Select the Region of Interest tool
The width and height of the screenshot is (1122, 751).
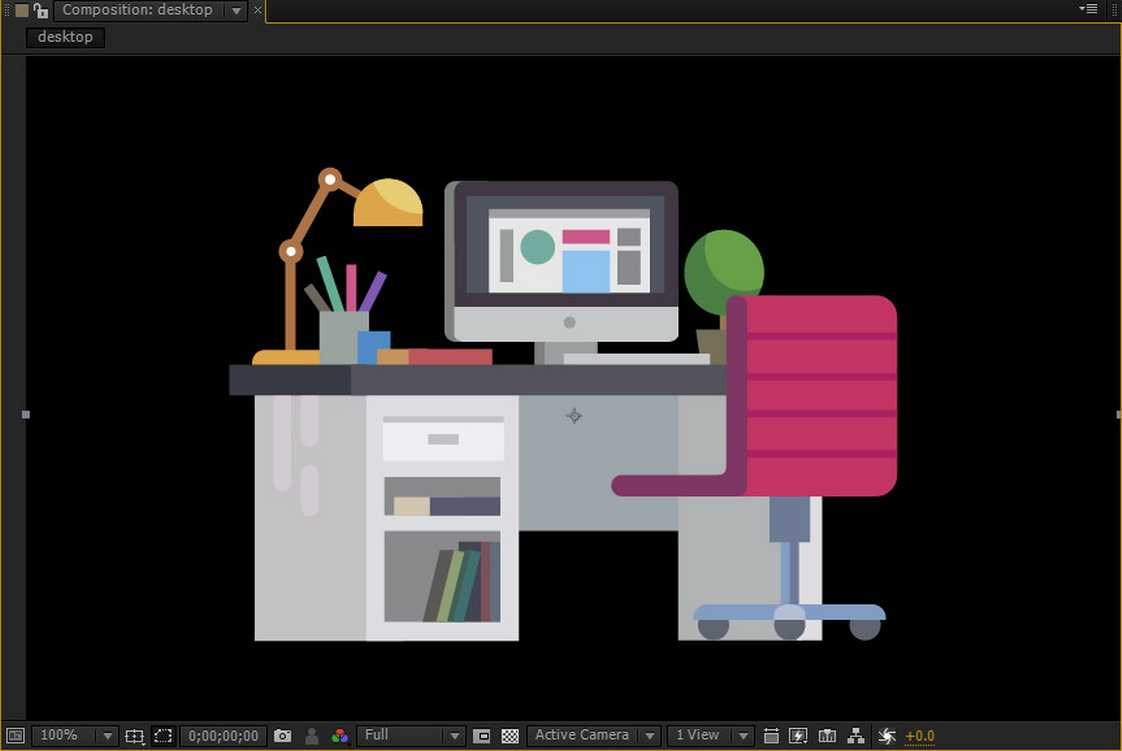(481, 735)
